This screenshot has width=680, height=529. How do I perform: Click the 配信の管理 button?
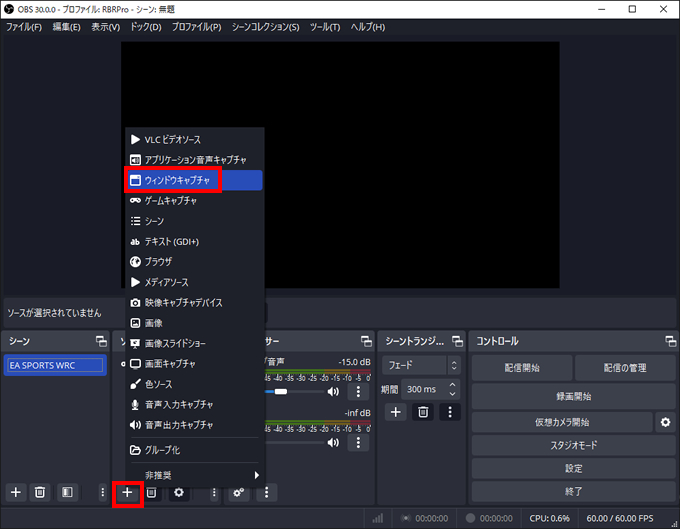tap(625, 368)
